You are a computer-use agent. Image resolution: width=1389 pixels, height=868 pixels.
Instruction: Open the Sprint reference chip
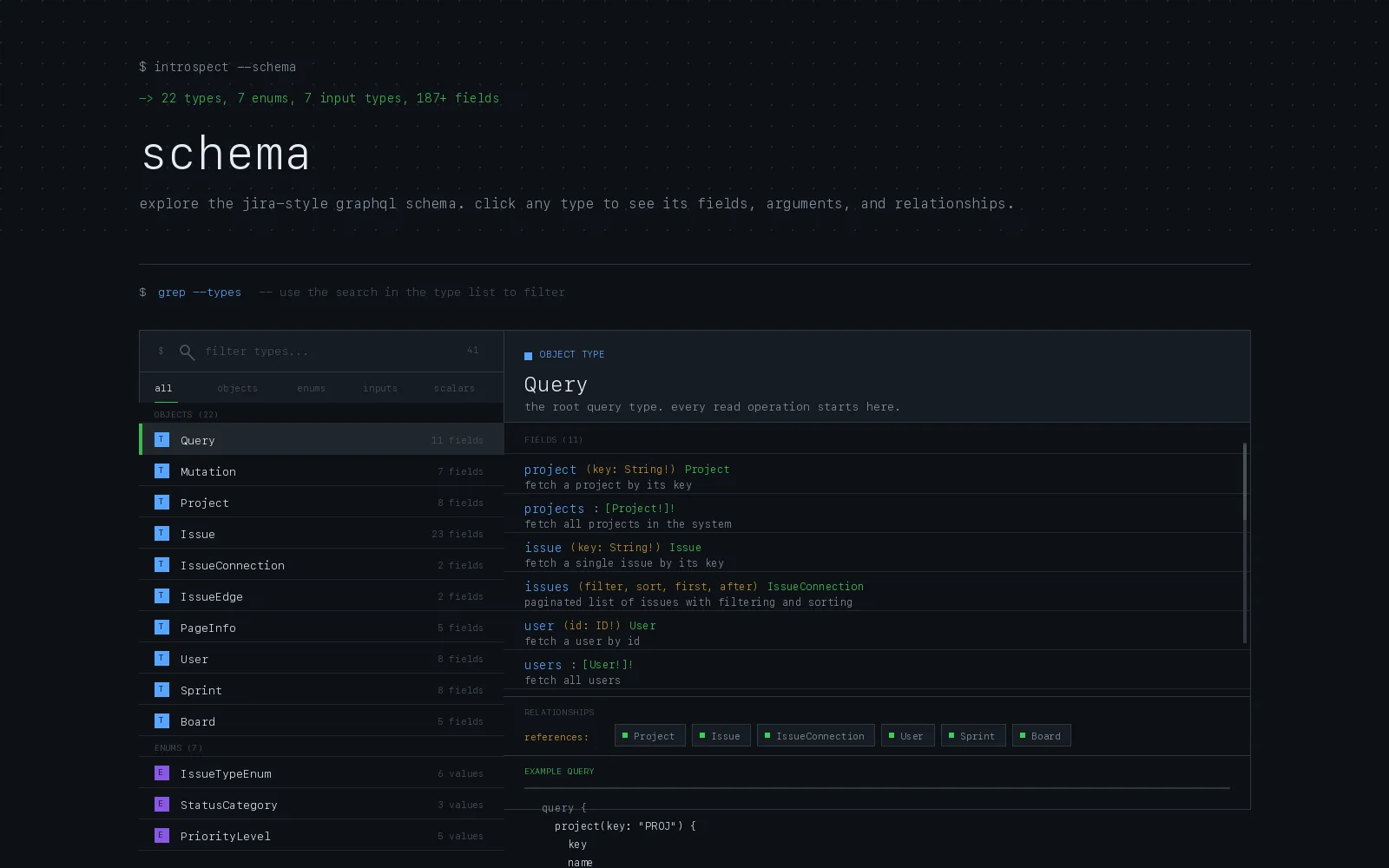point(973,735)
